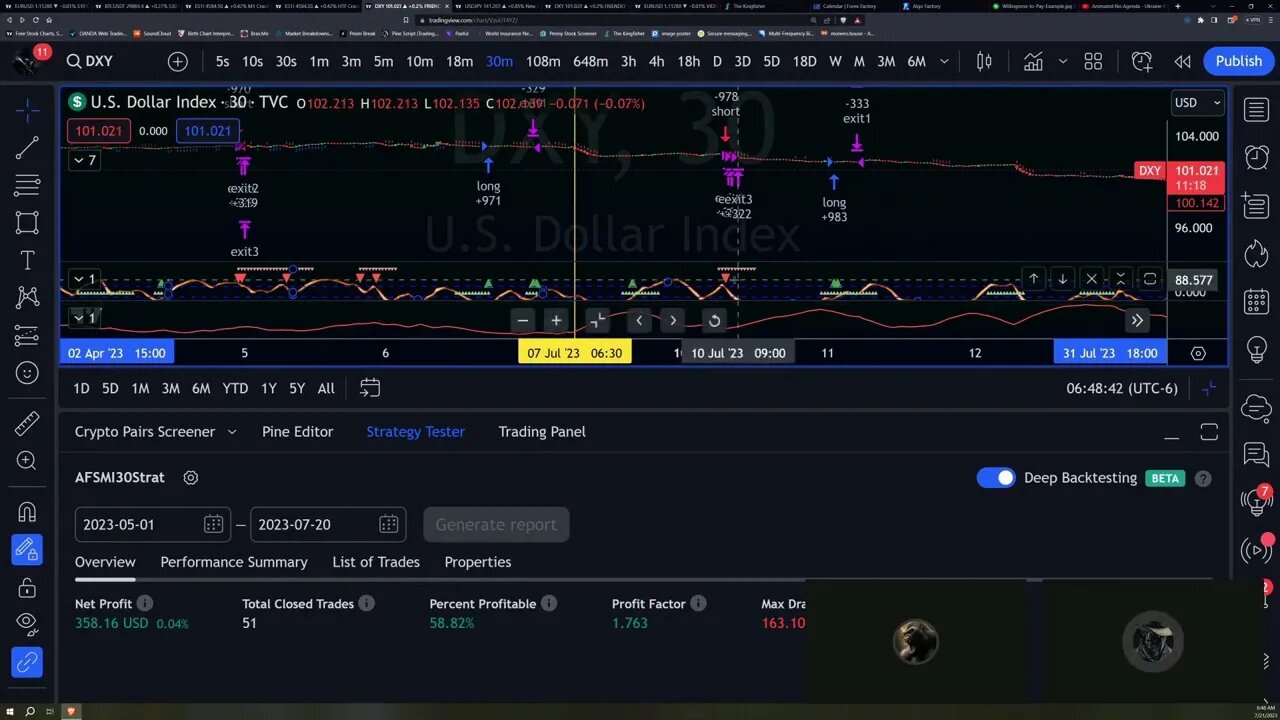Open the start date 2023-05-01 field

[153, 524]
